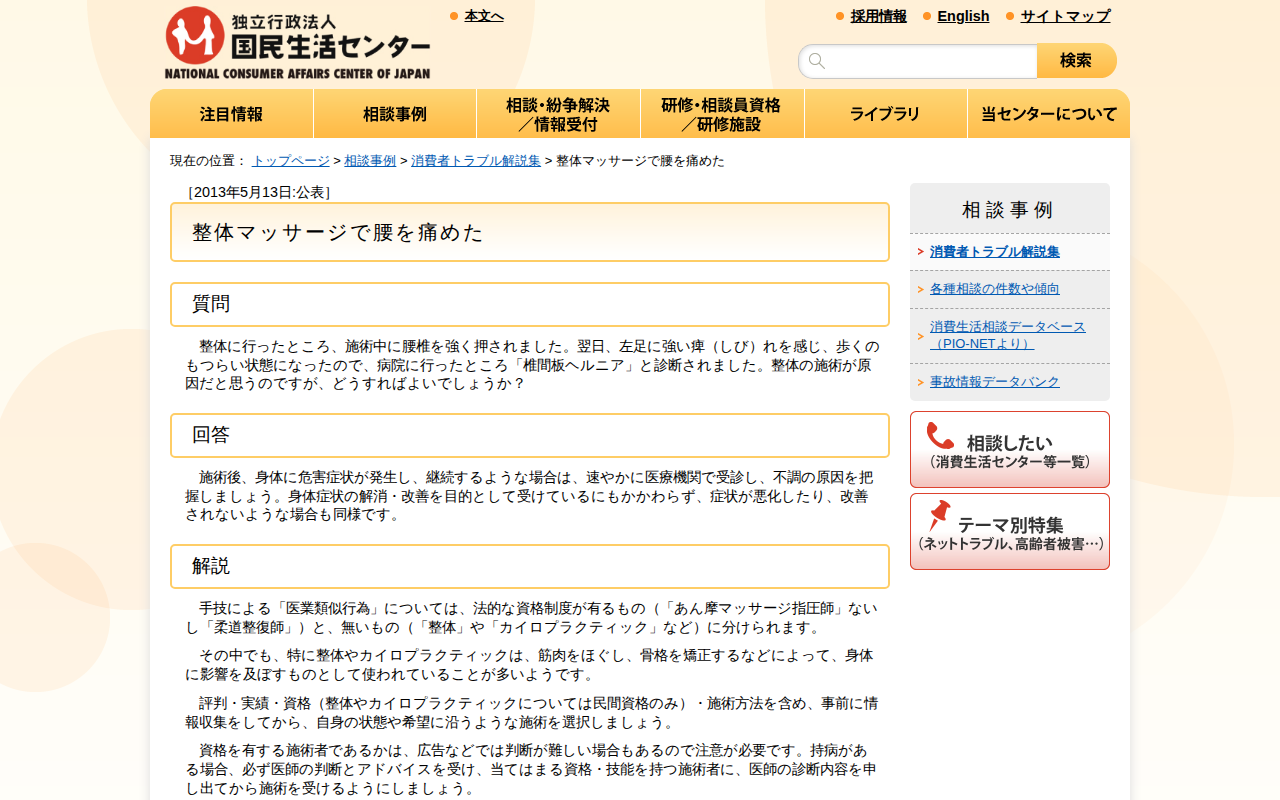Image resolution: width=1280 pixels, height=800 pixels.
Task: Click the National Consumer Affairs Center logo
Action: 297,43
